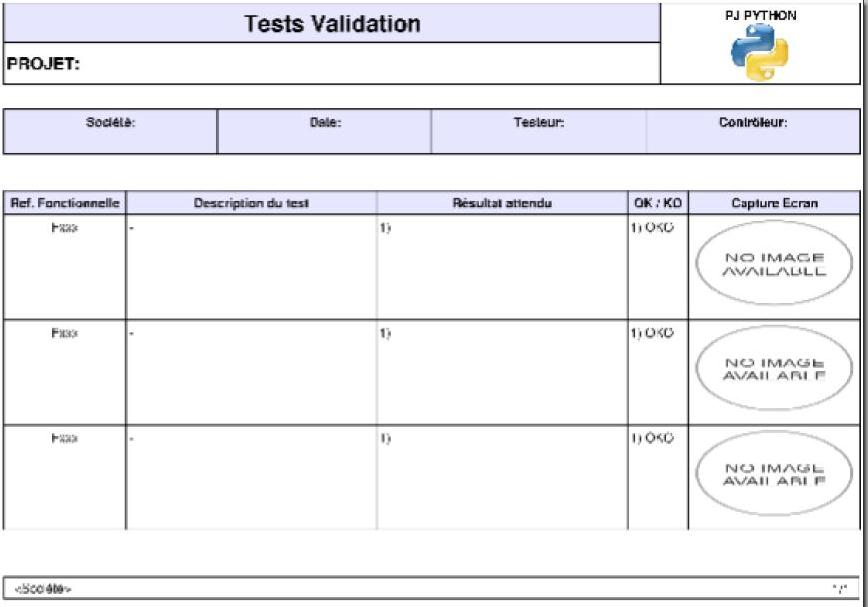
Task: Click the third row's No Image Available placeholder
Action: point(774,474)
